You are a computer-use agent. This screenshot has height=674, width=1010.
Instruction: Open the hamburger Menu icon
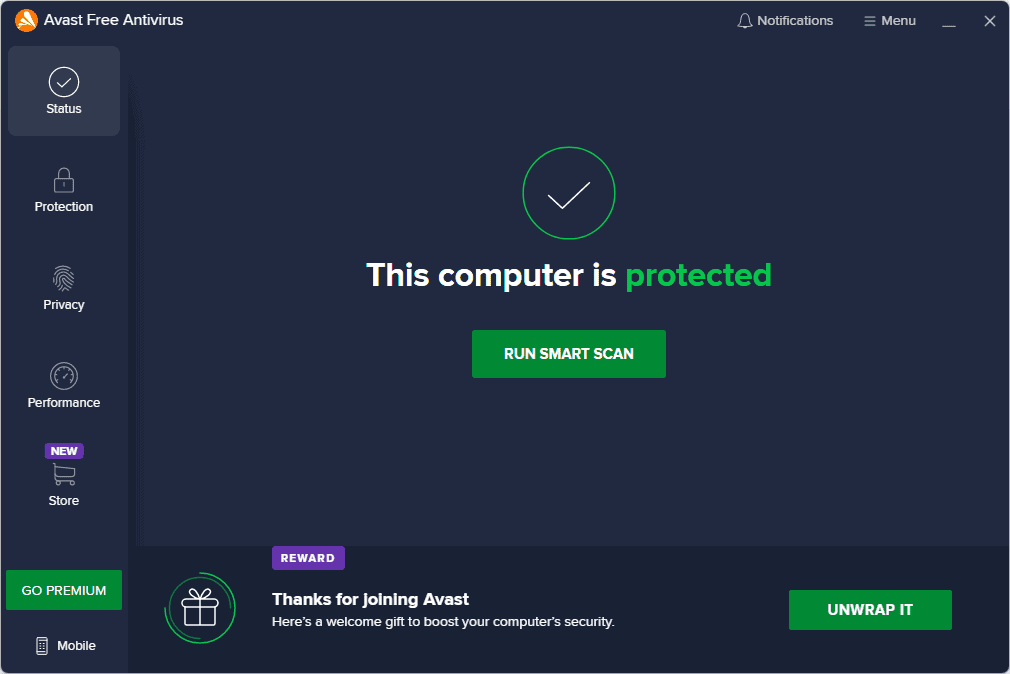(870, 21)
